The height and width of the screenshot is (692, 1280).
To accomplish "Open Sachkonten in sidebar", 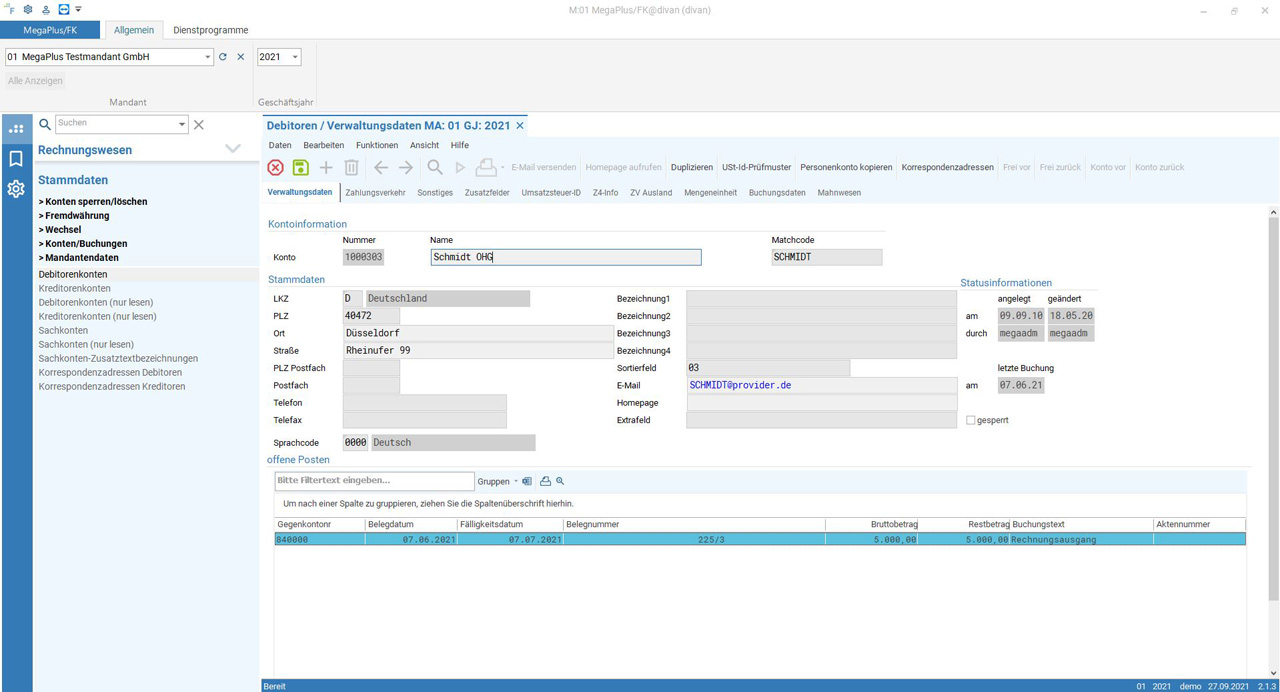I will click(x=63, y=330).
